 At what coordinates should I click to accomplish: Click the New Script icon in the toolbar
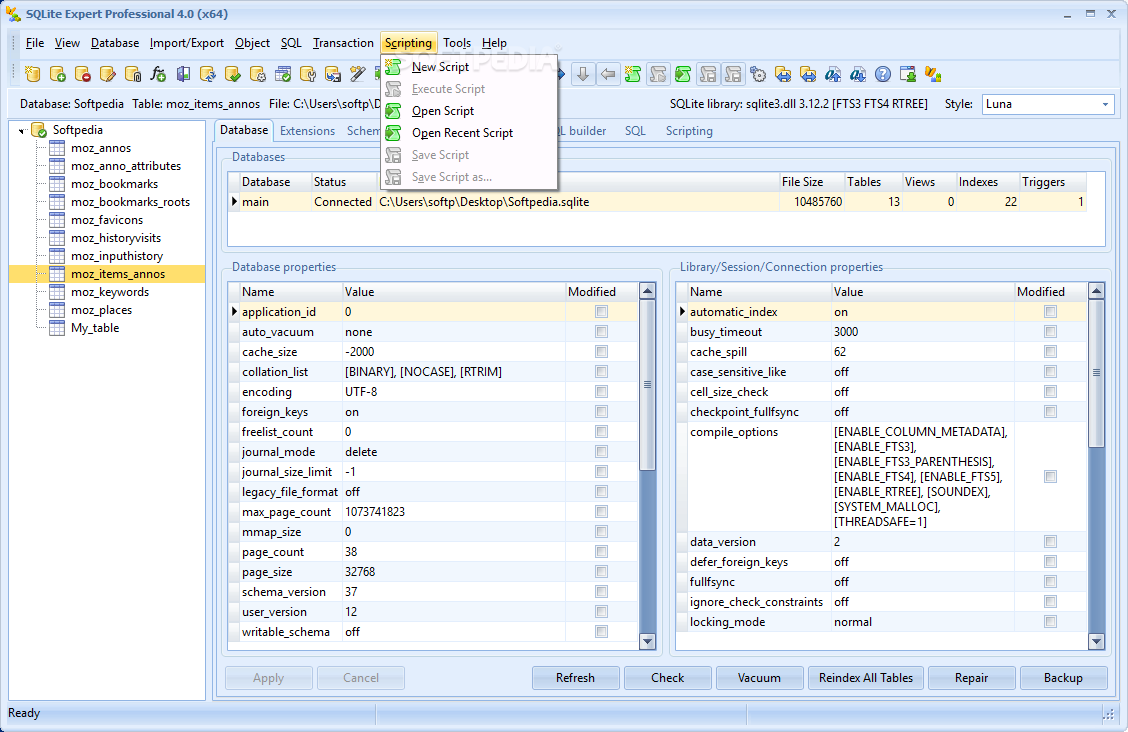pyautogui.click(x=633, y=74)
